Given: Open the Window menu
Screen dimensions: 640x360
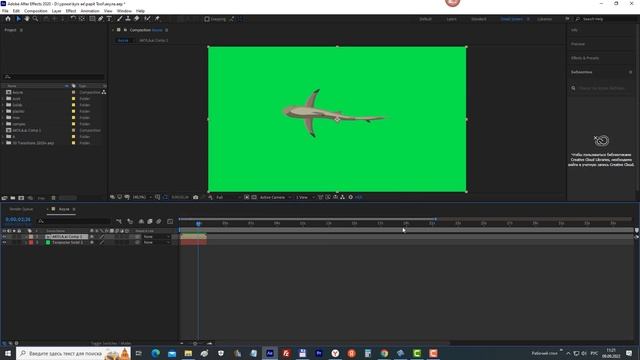Looking at the screenshot, I should [124, 11].
